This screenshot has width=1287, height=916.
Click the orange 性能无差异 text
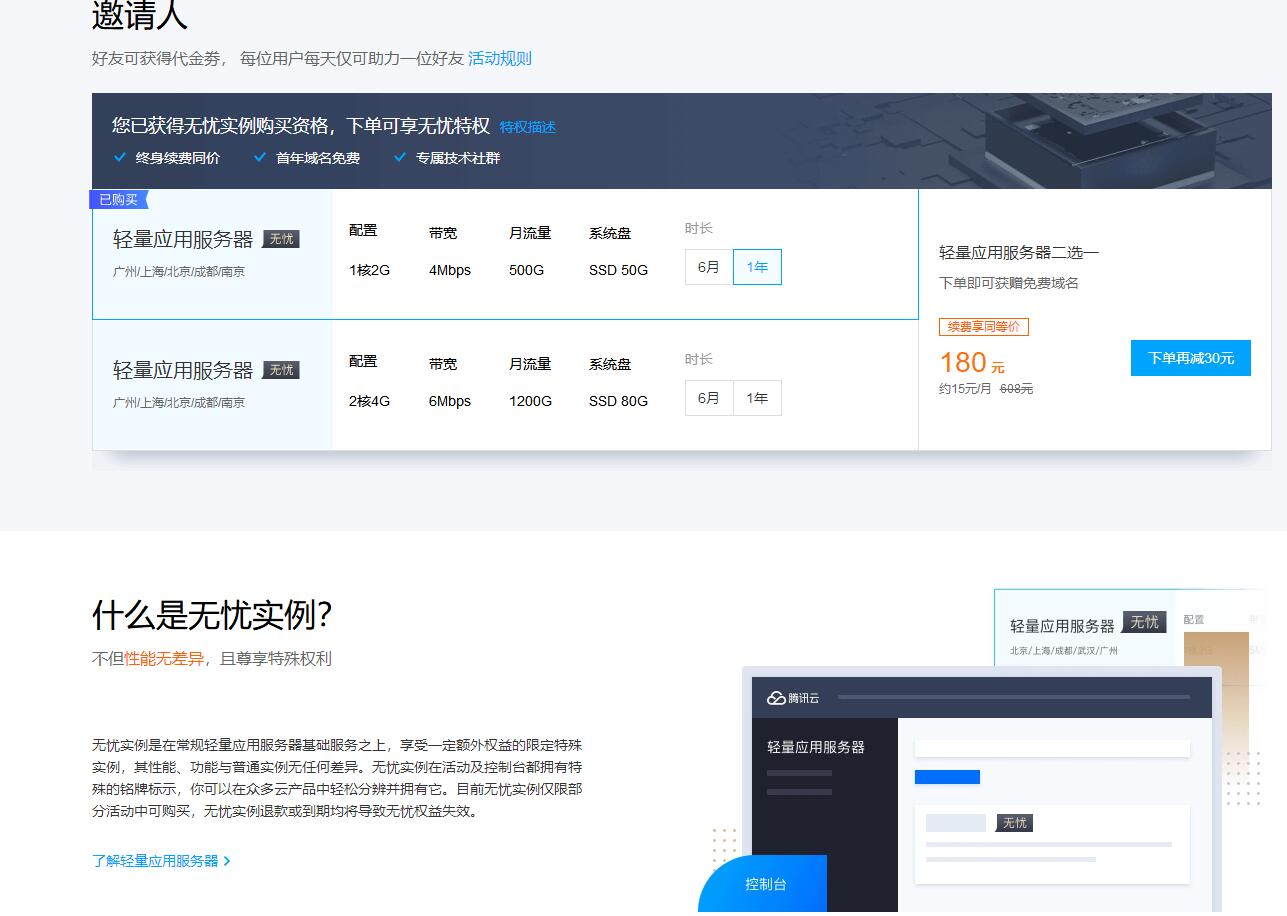point(164,658)
